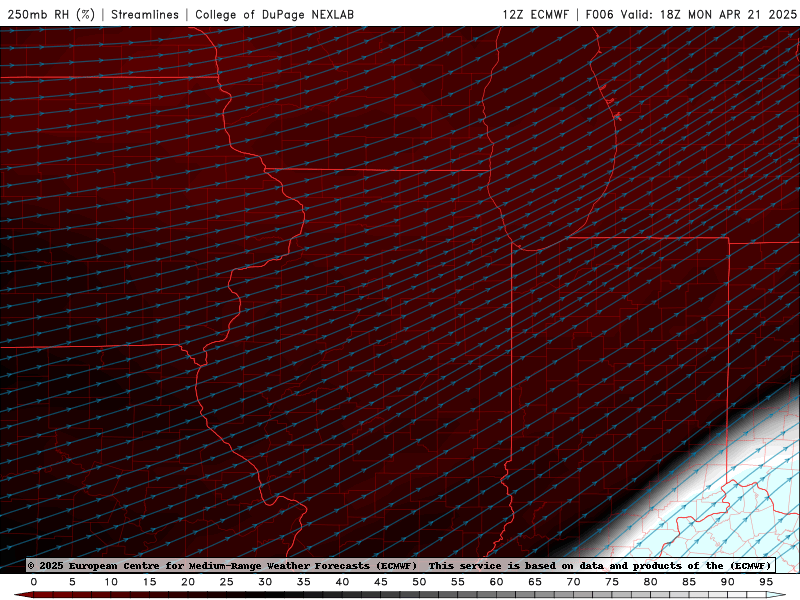Click "College of DuPage NEXLAB" header text
This screenshot has width=800, height=600.
pyautogui.click(x=274, y=14)
